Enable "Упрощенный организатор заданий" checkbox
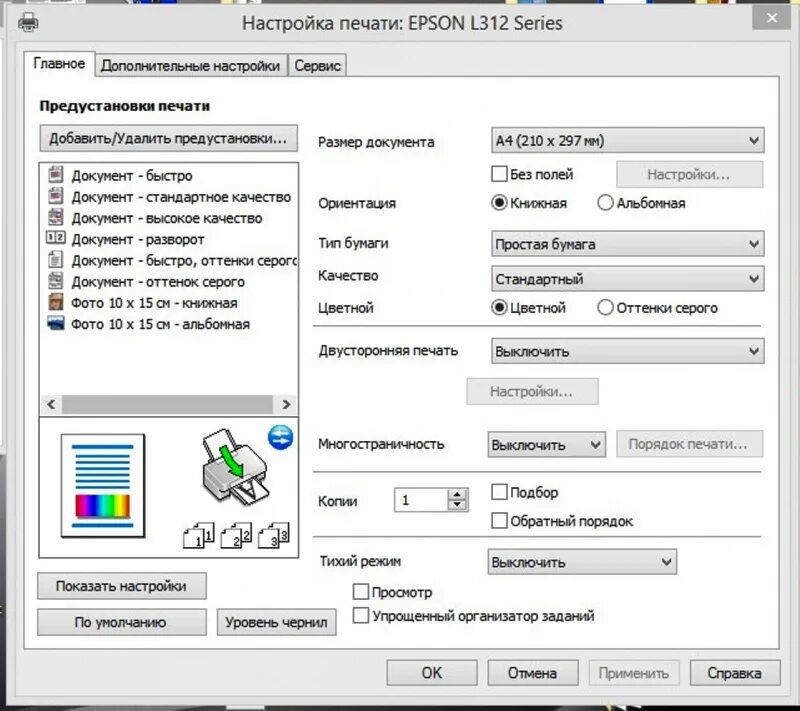Viewport: 800px width, 711px height. pos(361,616)
